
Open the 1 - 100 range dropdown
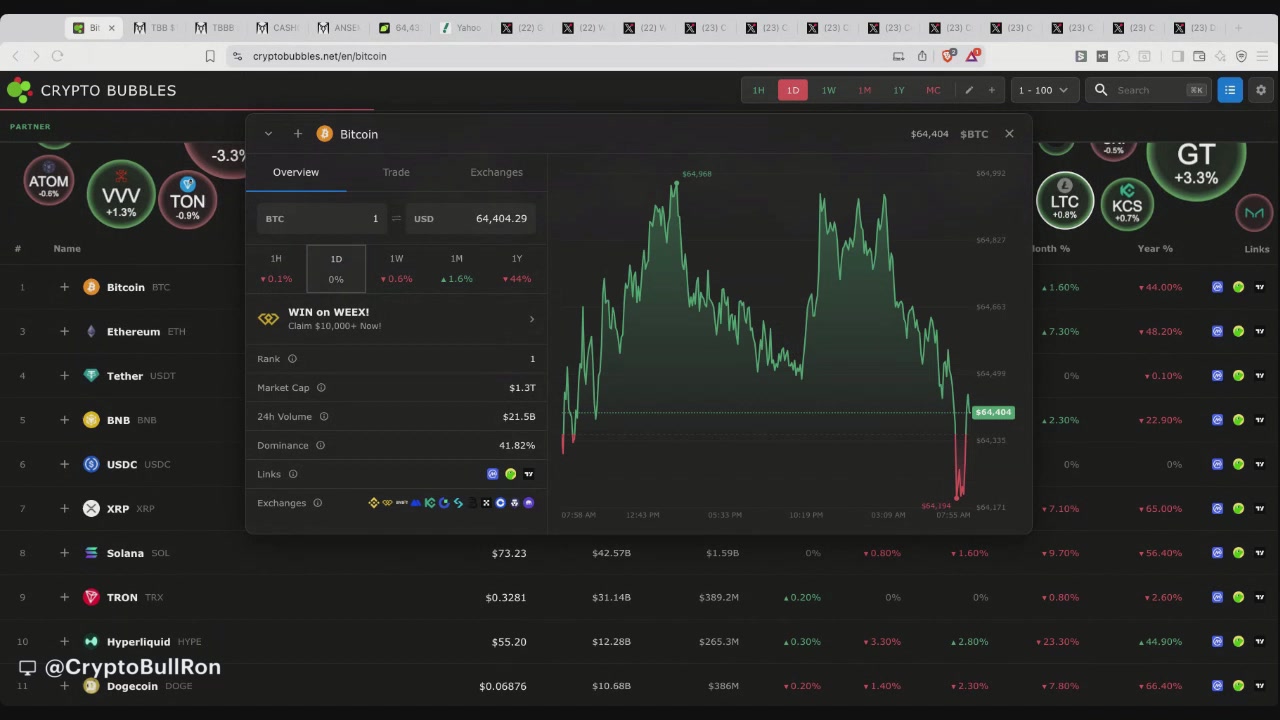1043,90
